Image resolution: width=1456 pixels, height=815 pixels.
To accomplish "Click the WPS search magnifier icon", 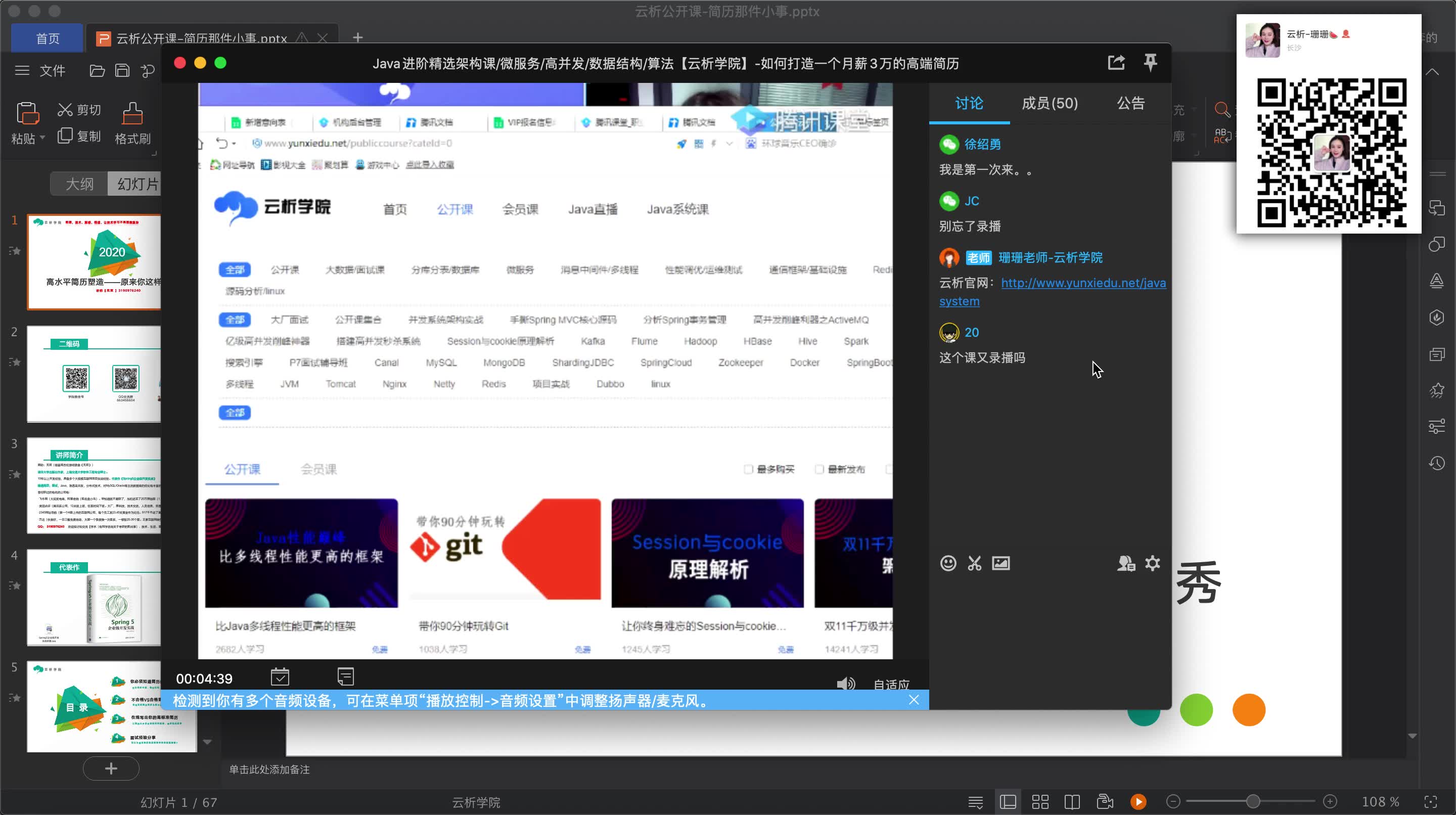I will [1222, 109].
